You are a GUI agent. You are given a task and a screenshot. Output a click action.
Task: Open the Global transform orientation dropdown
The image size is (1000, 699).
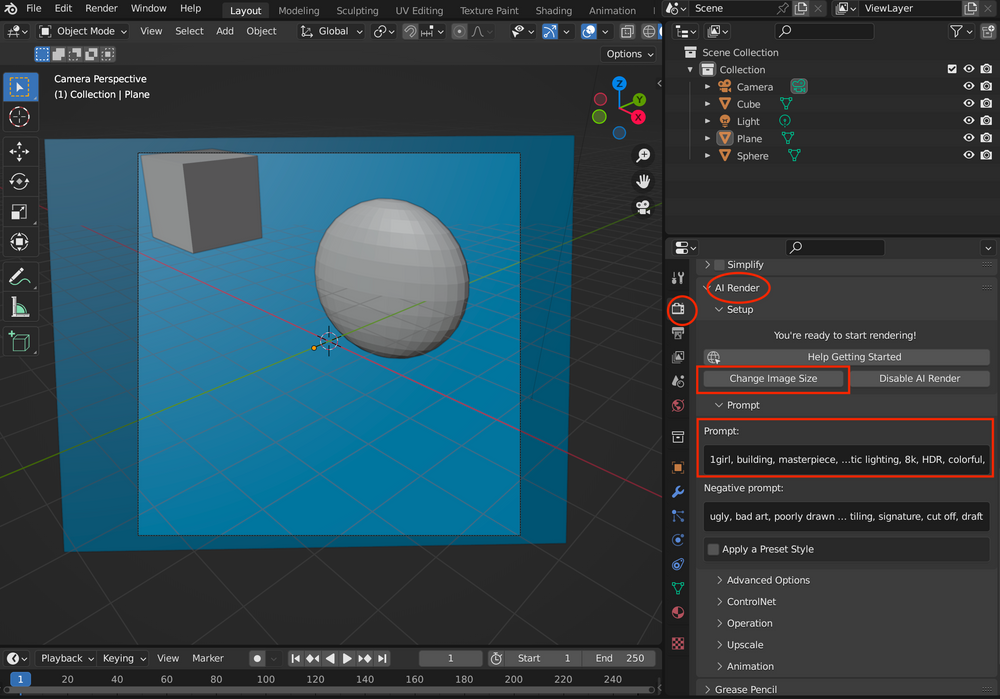tap(332, 31)
